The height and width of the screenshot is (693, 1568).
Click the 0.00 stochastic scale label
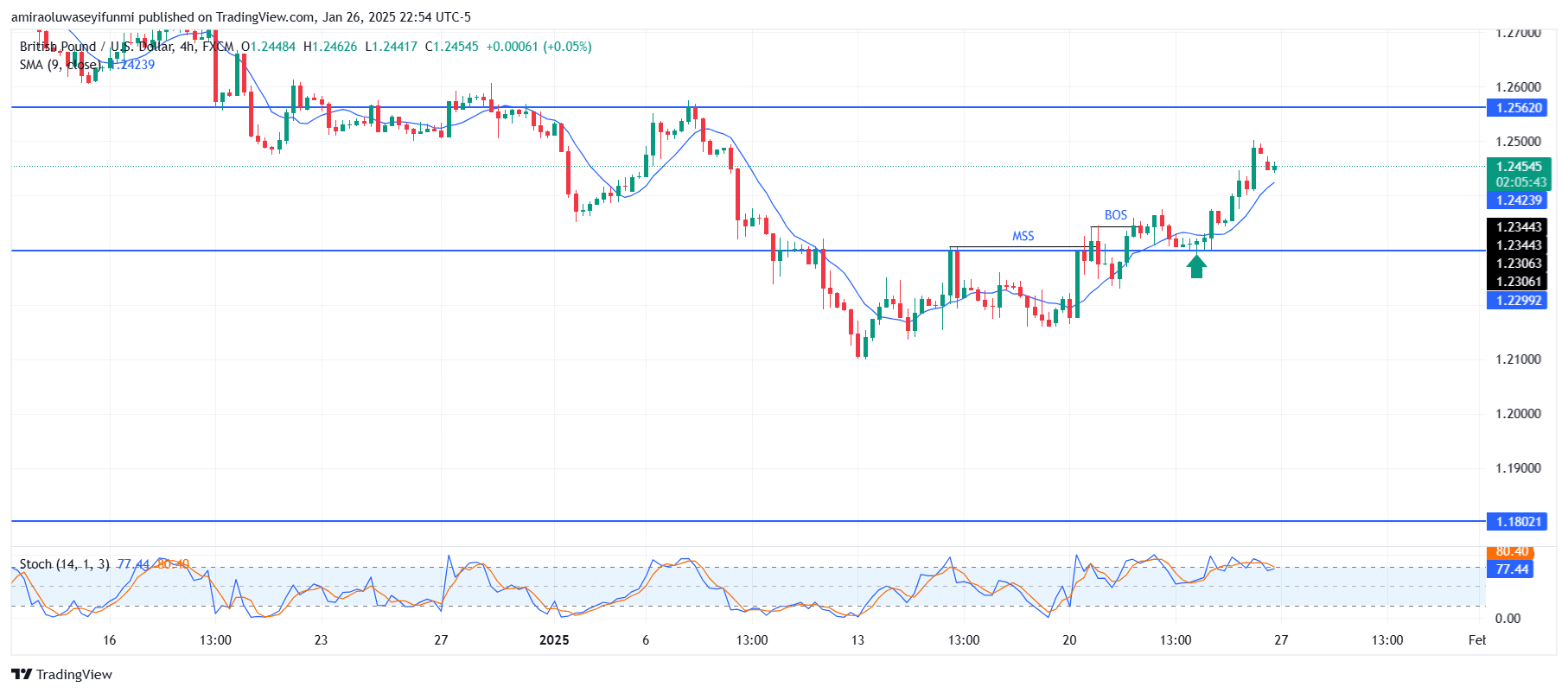[1507, 619]
